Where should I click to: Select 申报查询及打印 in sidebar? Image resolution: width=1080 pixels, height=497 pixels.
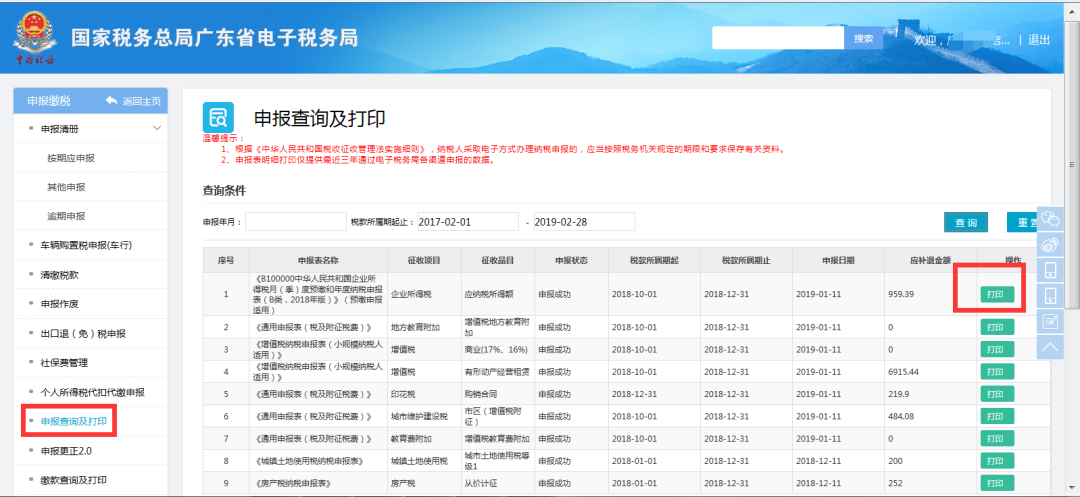[x=74, y=421]
